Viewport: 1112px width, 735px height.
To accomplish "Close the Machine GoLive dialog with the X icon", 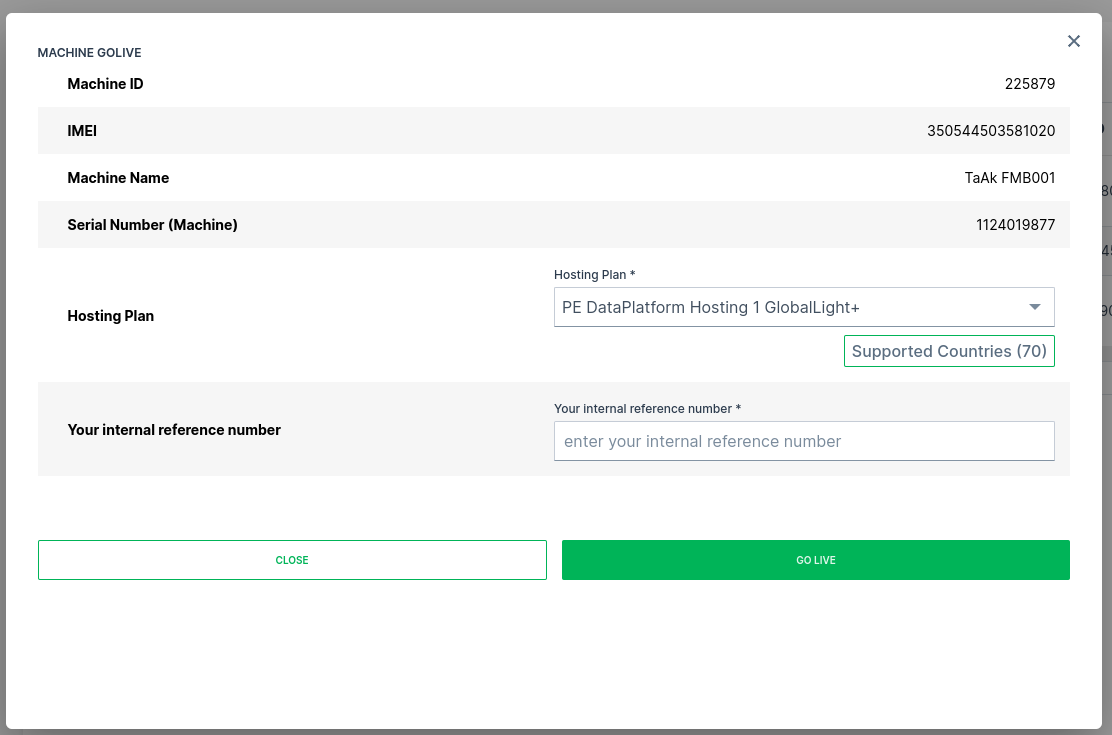I will click(x=1074, y=41).
